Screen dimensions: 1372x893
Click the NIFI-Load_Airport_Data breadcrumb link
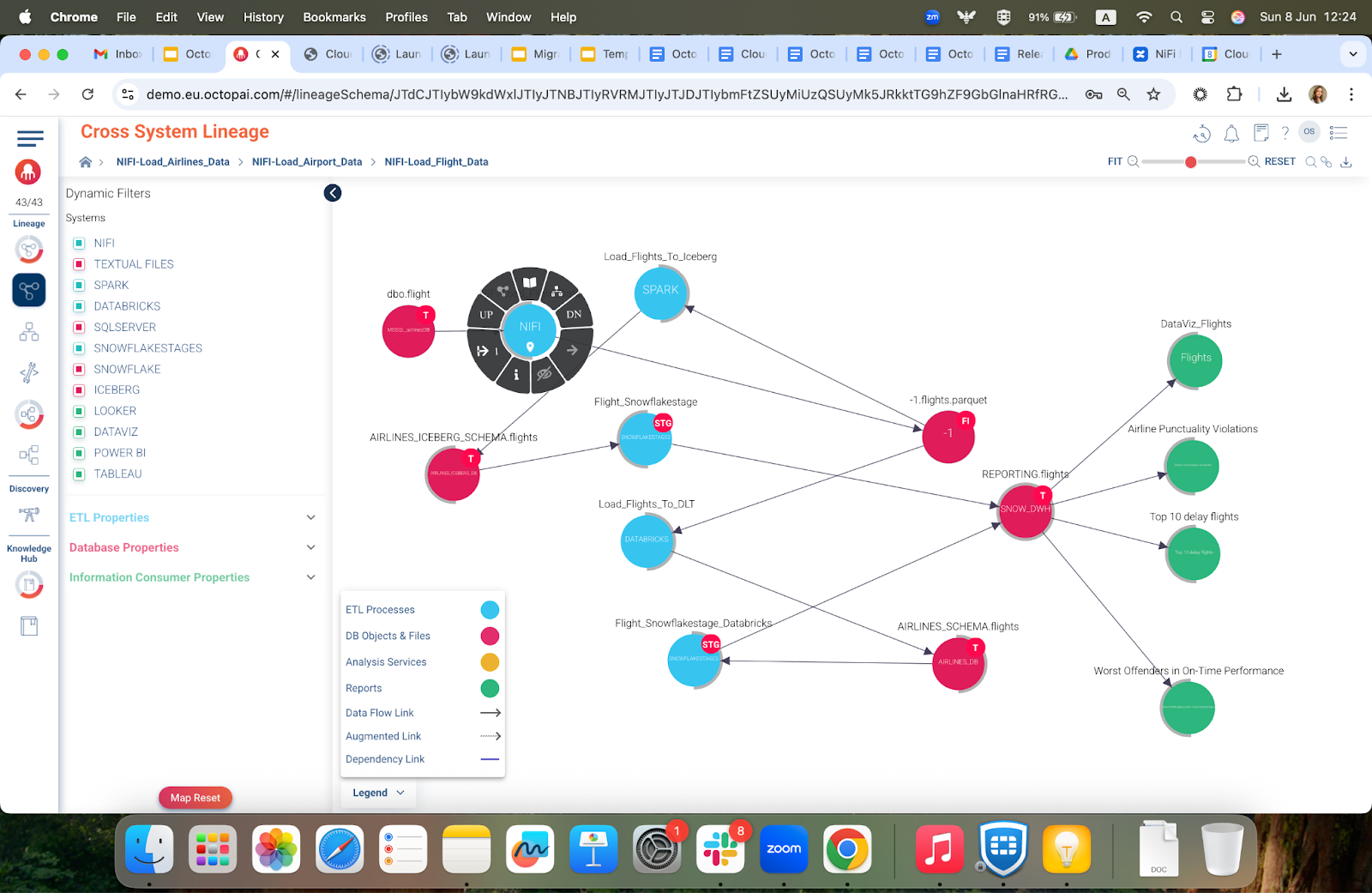[307, 161]
